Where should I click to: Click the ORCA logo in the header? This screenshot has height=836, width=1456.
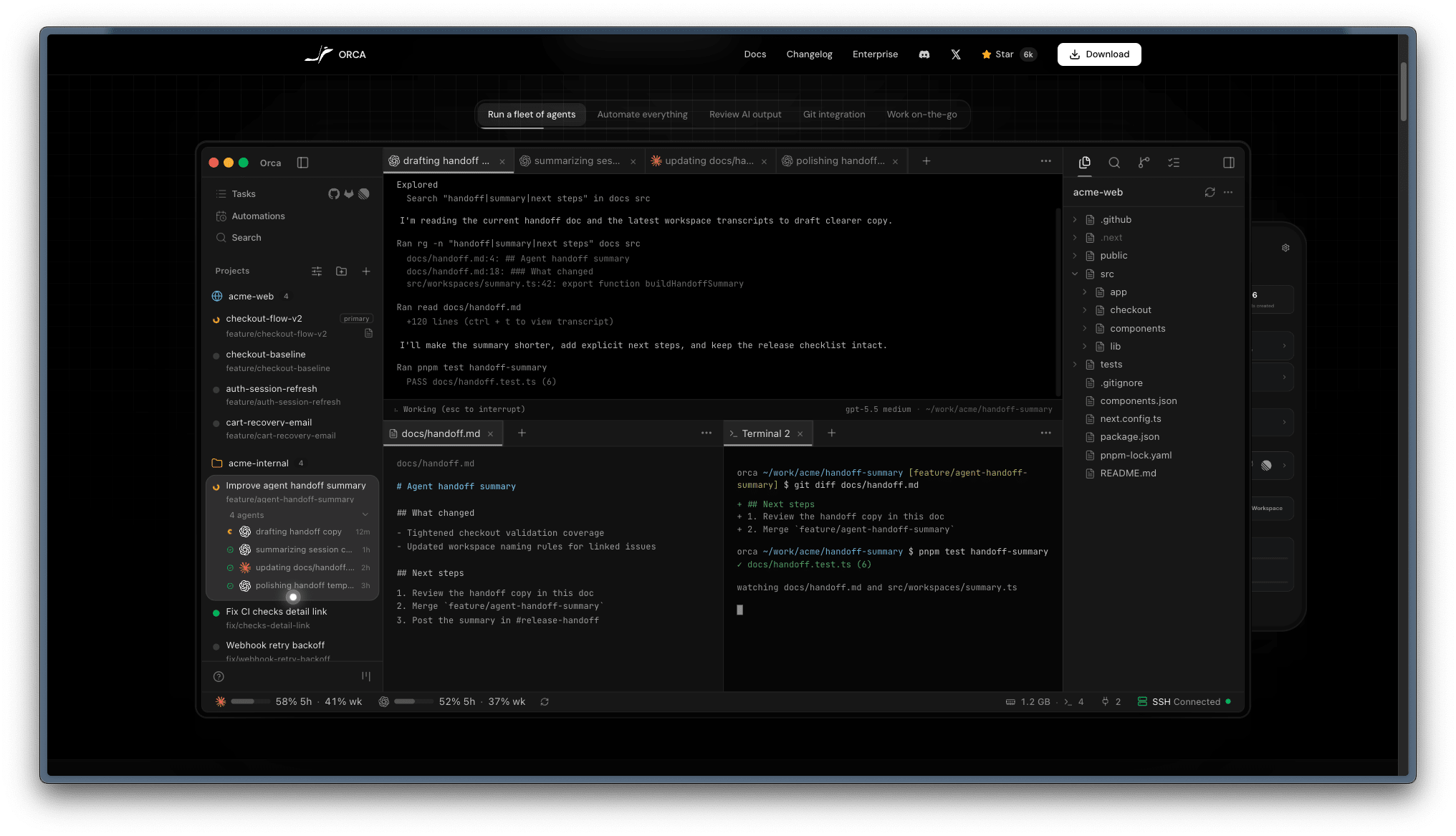pyautogui.click(x=335, y=54)
